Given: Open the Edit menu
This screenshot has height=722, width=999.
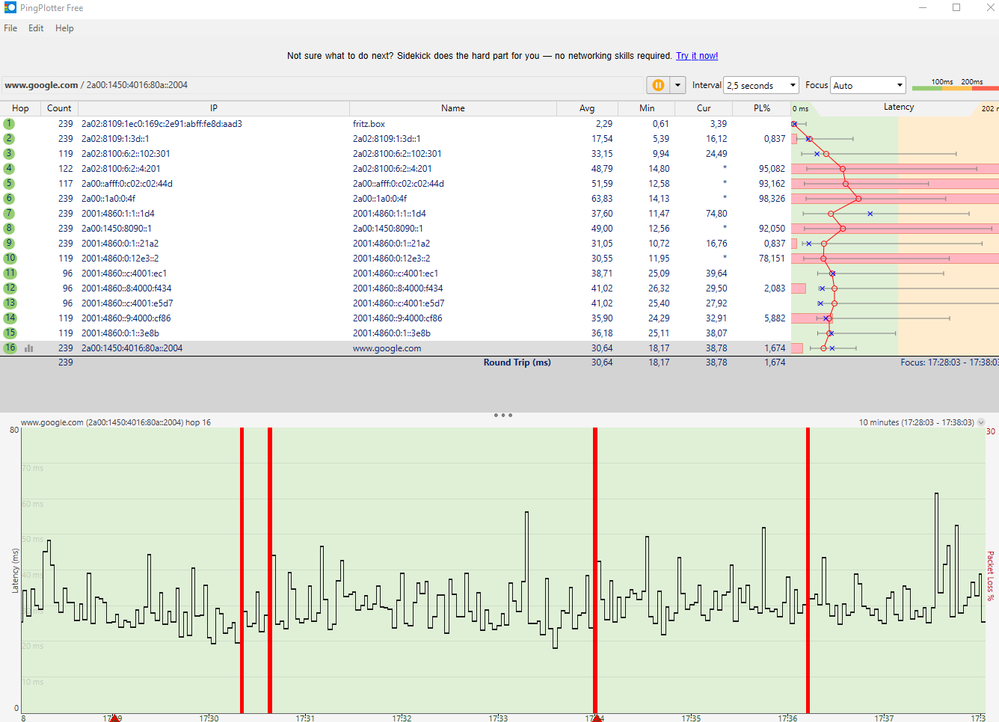Looking at the screenshot, I should point(36,28).
